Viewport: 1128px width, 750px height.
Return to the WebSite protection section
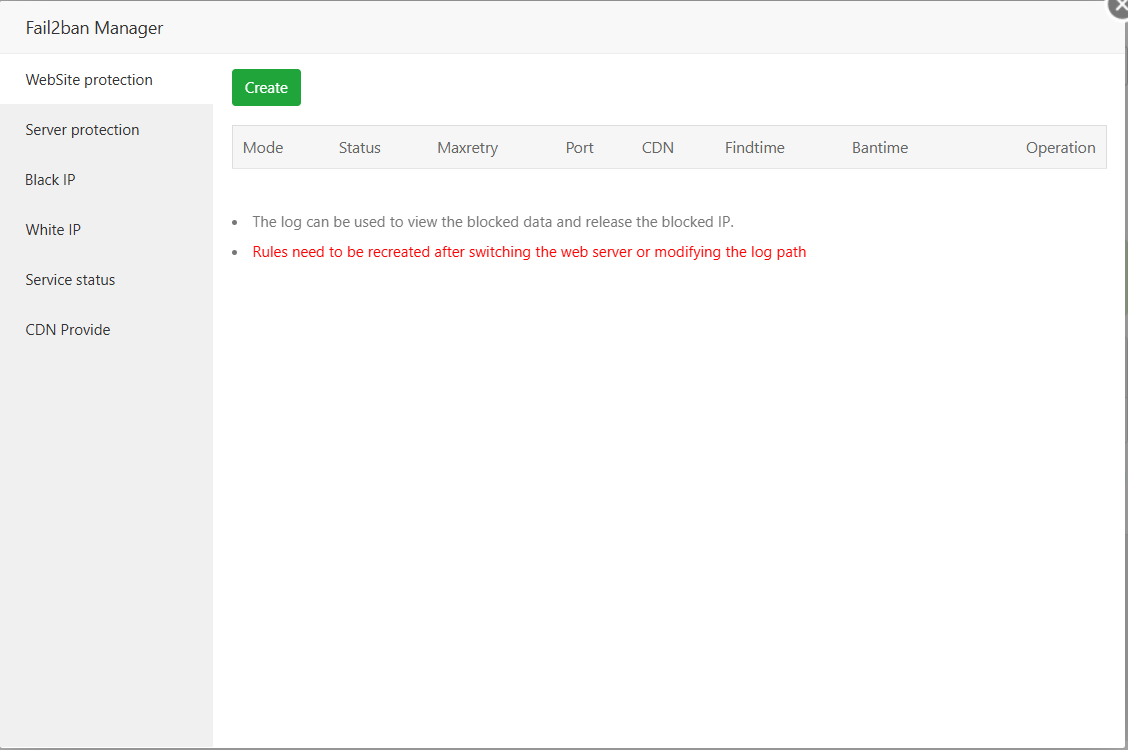click(x=89, y=79)
